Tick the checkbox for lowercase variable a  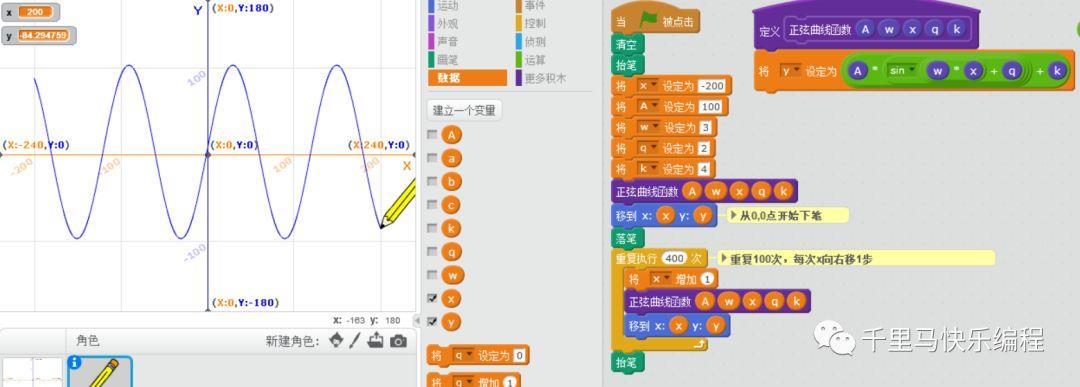click(432, 158)
